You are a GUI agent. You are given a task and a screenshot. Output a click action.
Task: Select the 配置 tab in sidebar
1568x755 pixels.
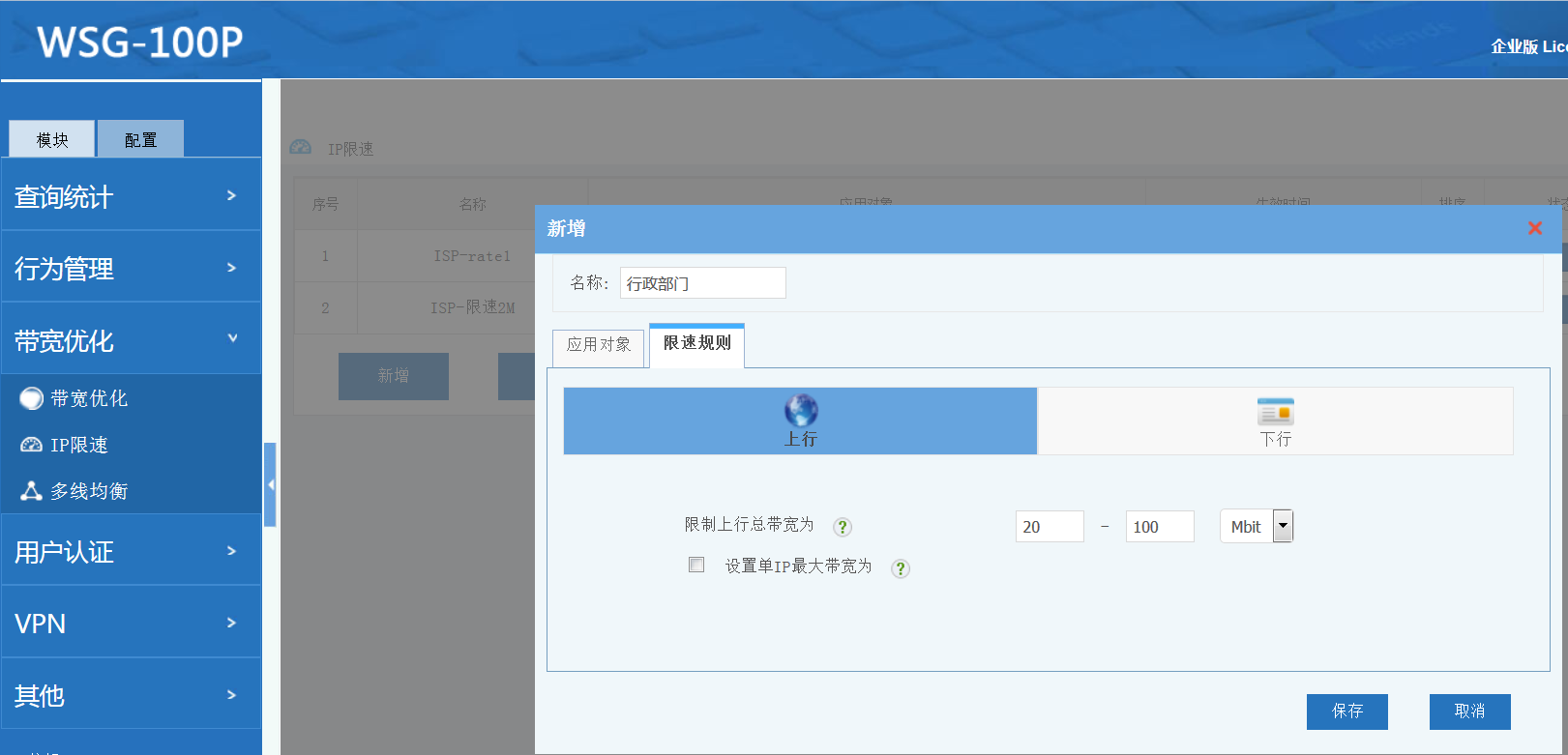140,140
